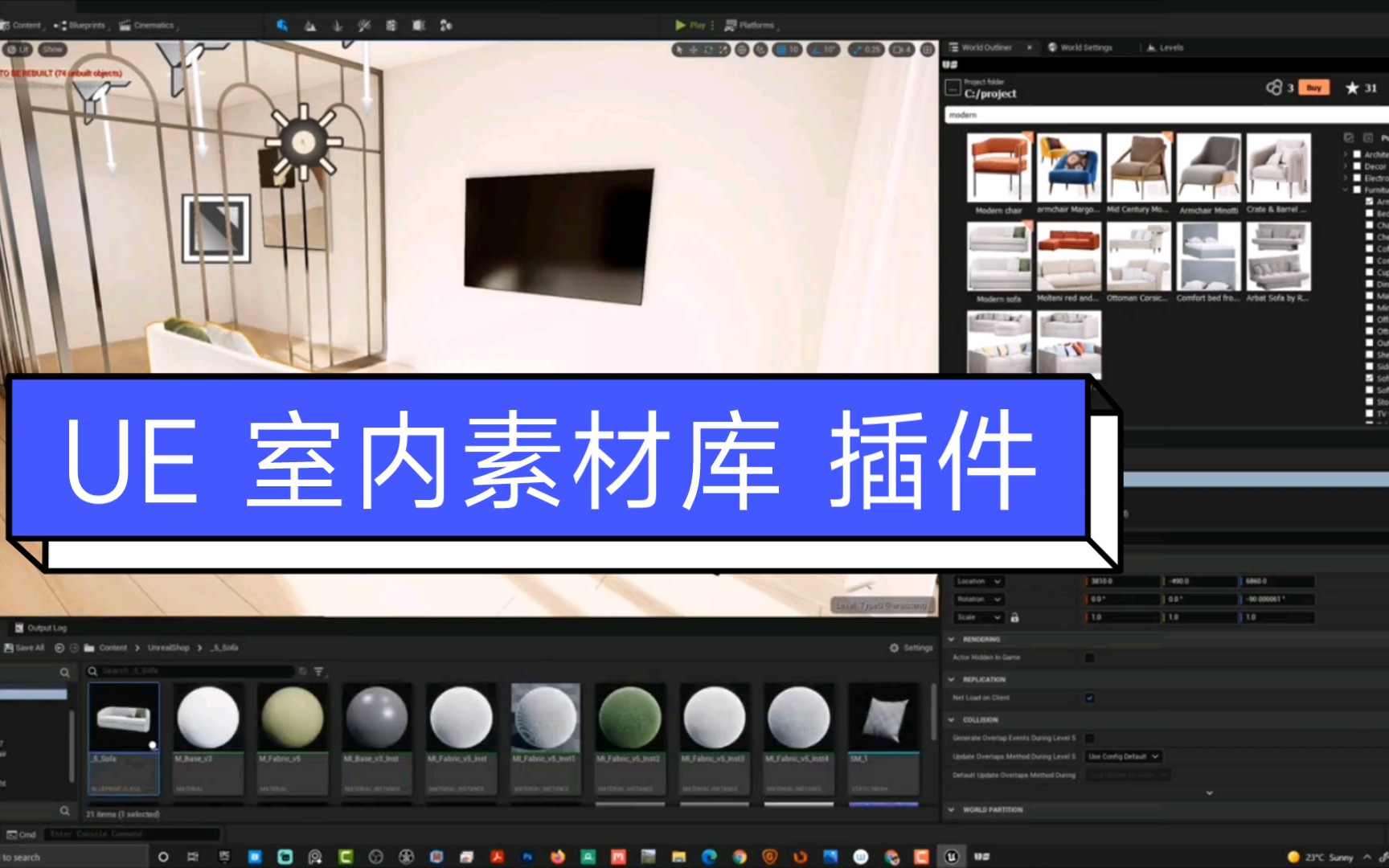
Task: Click the green Play button
Action: click(690, 25)
